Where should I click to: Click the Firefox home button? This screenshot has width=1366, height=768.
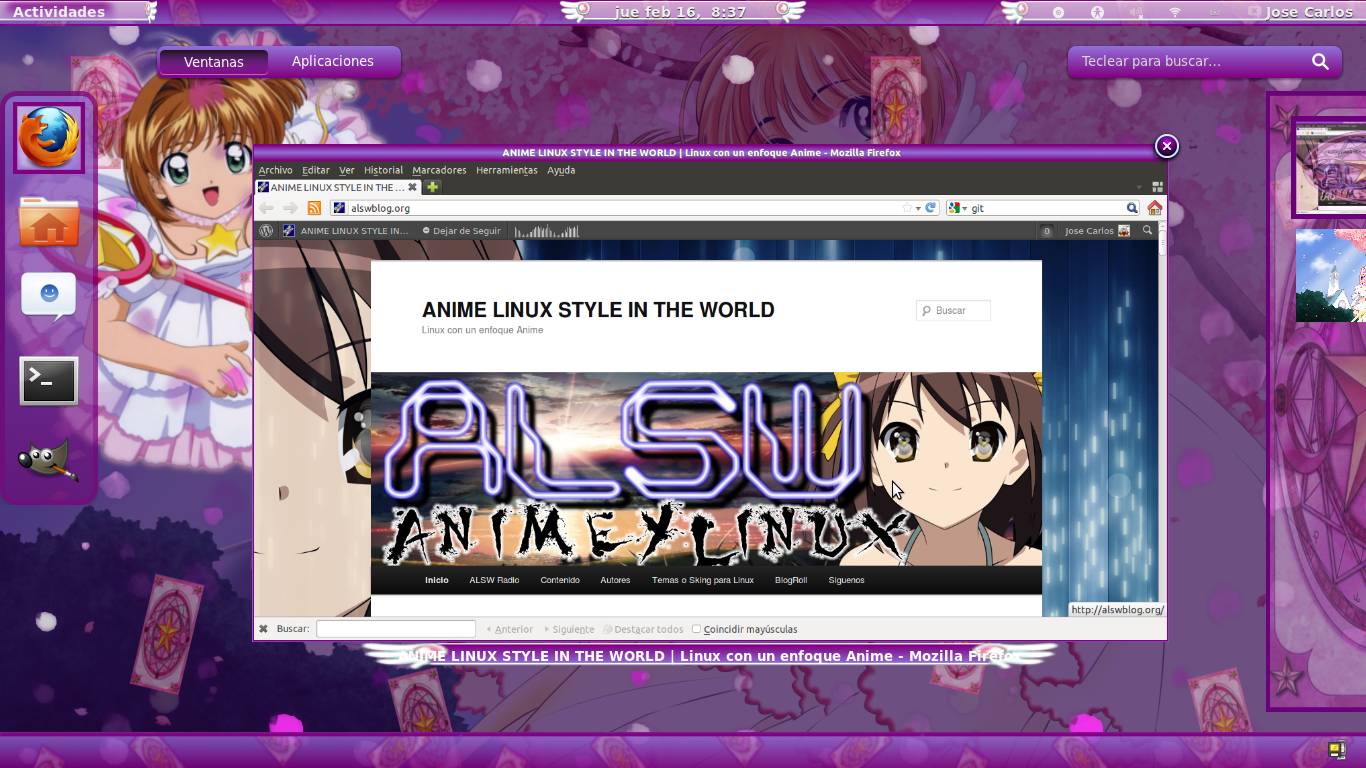point(1154,208)
